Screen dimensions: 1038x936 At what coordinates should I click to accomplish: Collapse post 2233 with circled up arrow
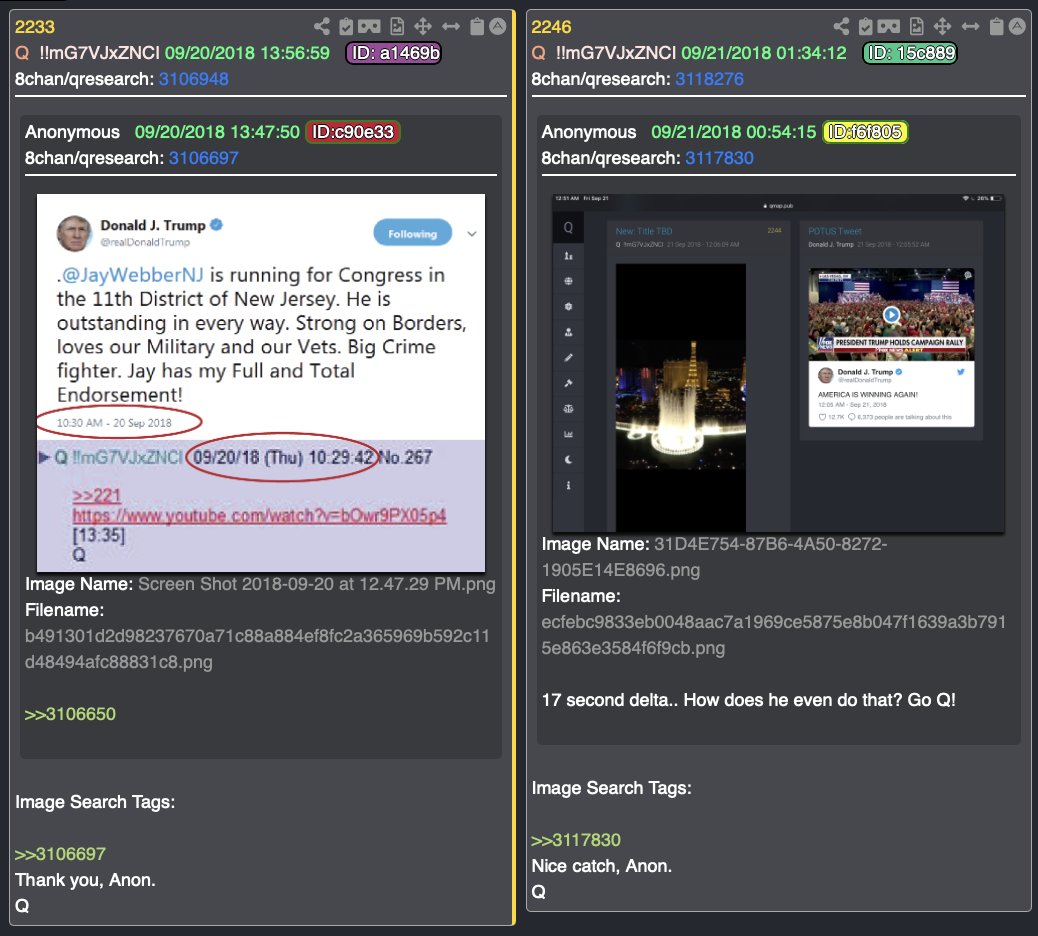498,26
